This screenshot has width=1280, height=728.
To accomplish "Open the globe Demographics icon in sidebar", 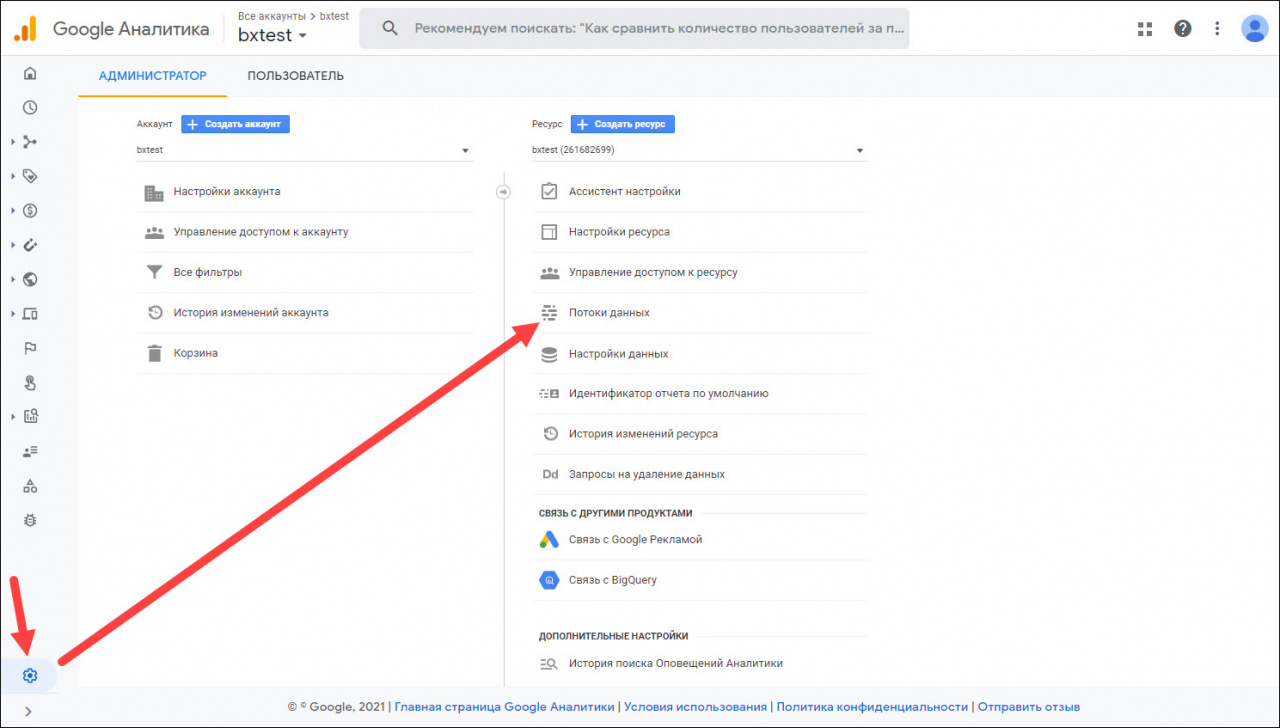I will [30, 280].
